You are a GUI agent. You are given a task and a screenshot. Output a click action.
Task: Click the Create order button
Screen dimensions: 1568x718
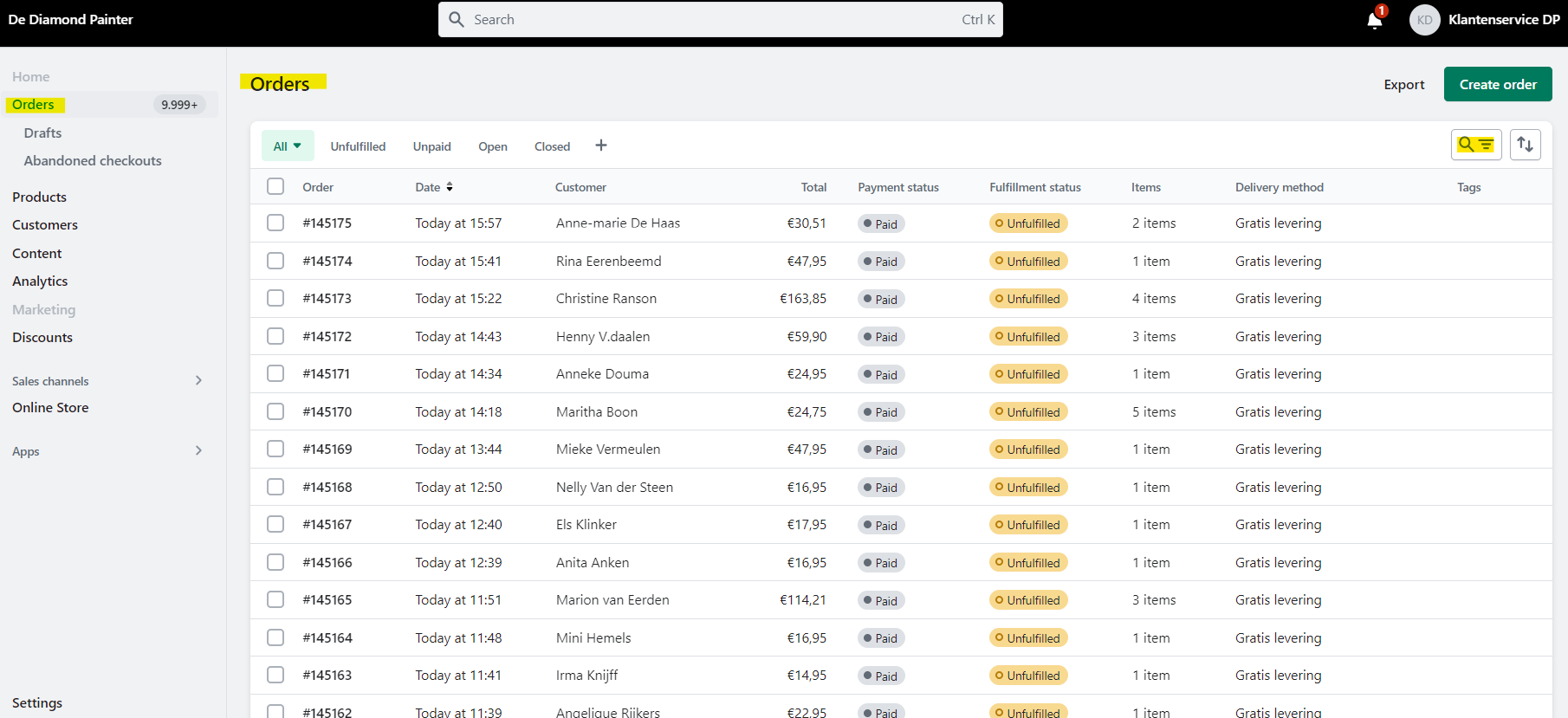1497,84
